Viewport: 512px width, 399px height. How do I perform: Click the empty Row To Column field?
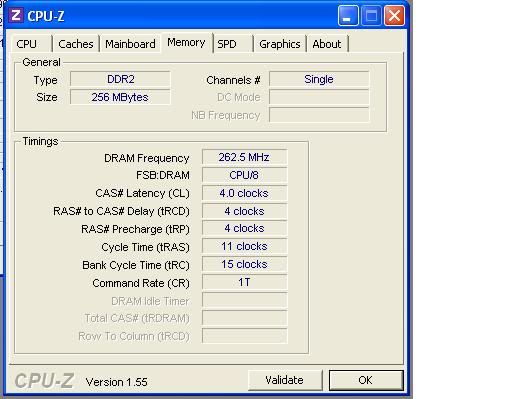[x=244, y=336]
